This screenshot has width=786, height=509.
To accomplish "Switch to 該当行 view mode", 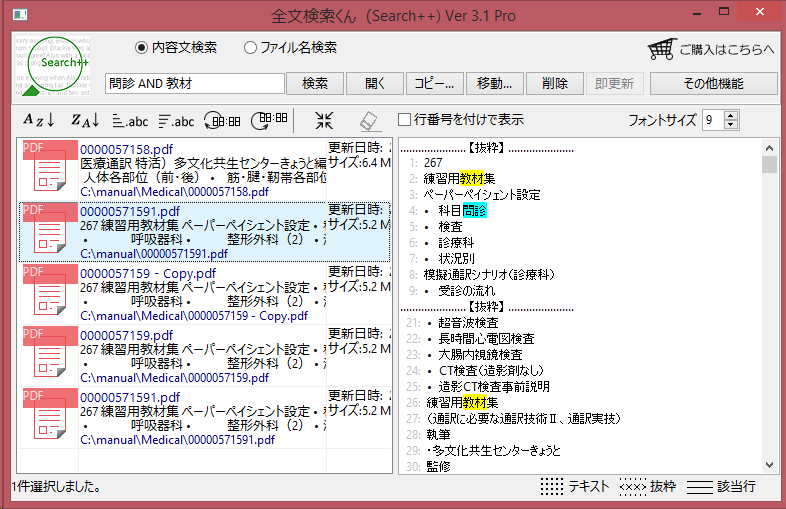I will pos(720,487).
